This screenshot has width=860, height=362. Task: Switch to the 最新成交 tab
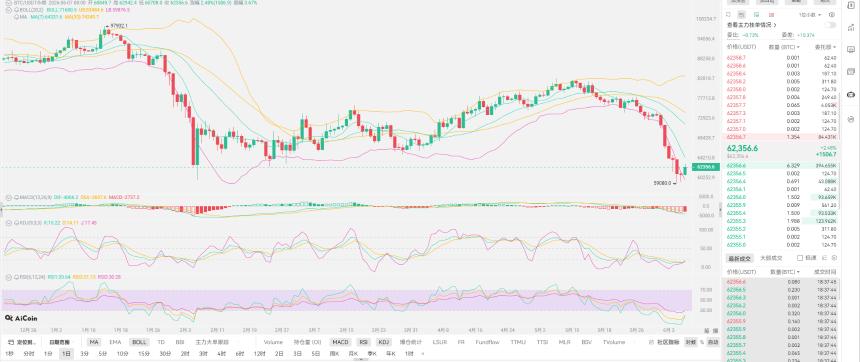739,258
